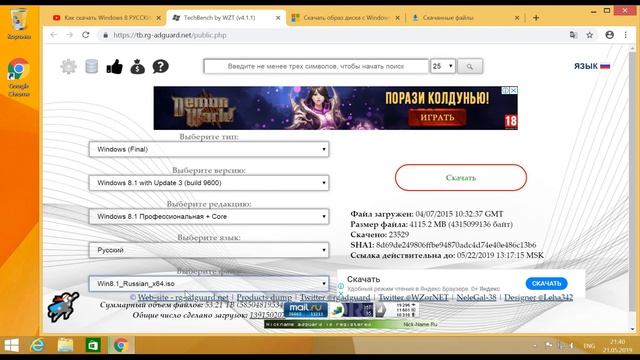The image size is (640, 360).
Task: Click the ИГРАТЬ button in banner
Action: pyautogui.click(x=437, y=117)
